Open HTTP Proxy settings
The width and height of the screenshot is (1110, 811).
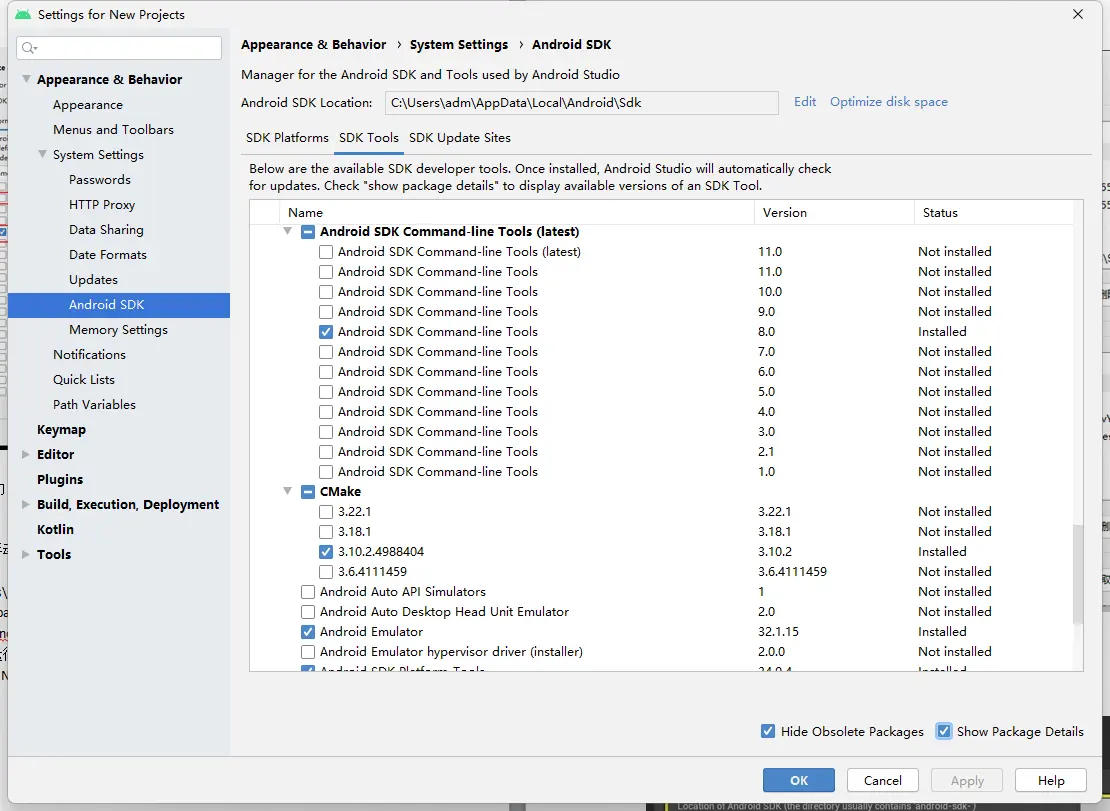pyautogui.click(x=102, y=205)
